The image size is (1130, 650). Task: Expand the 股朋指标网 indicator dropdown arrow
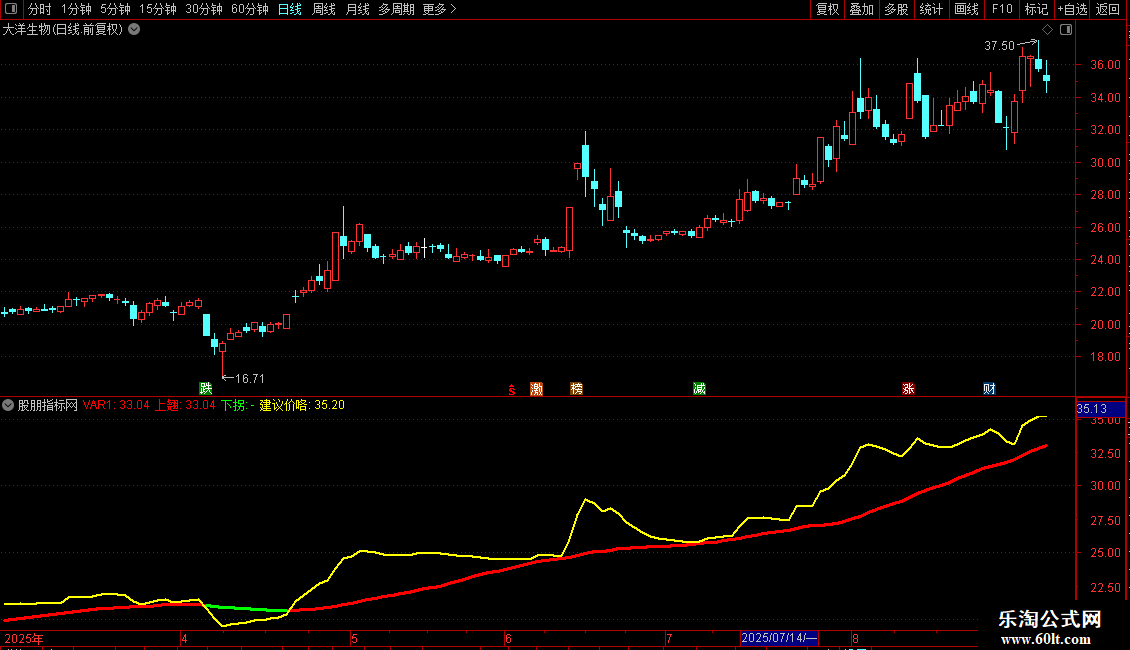[8, 405]
